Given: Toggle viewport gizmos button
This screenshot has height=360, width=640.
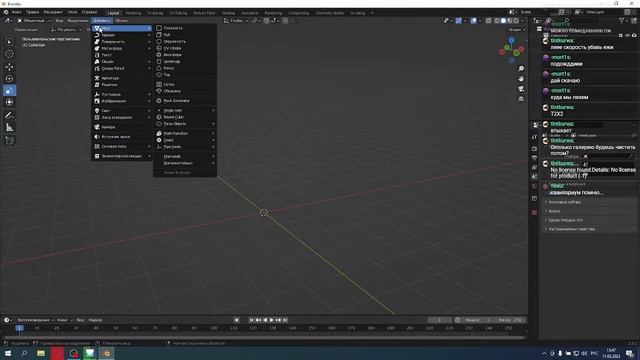Looking at the screenshot, I should pos(459,20).
